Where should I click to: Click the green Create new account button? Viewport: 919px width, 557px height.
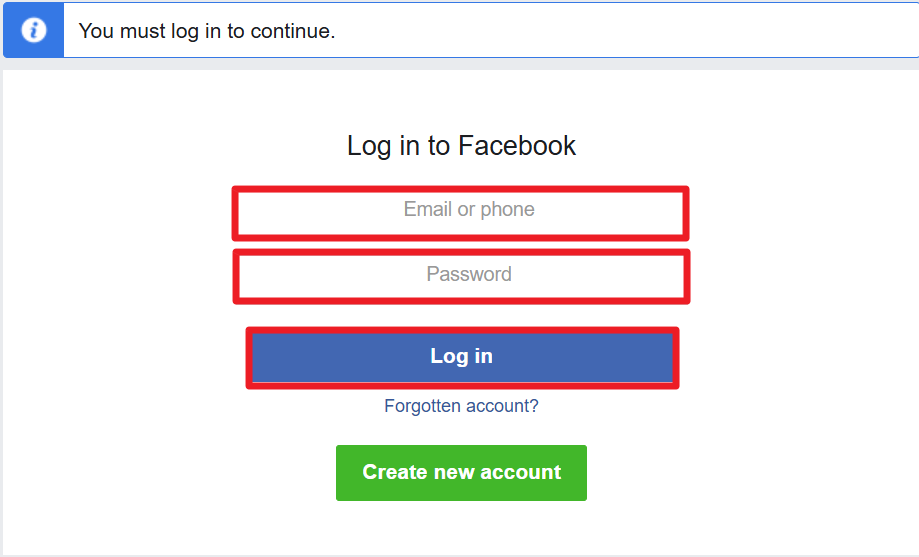pyautogui.click(x=461, y=472)
